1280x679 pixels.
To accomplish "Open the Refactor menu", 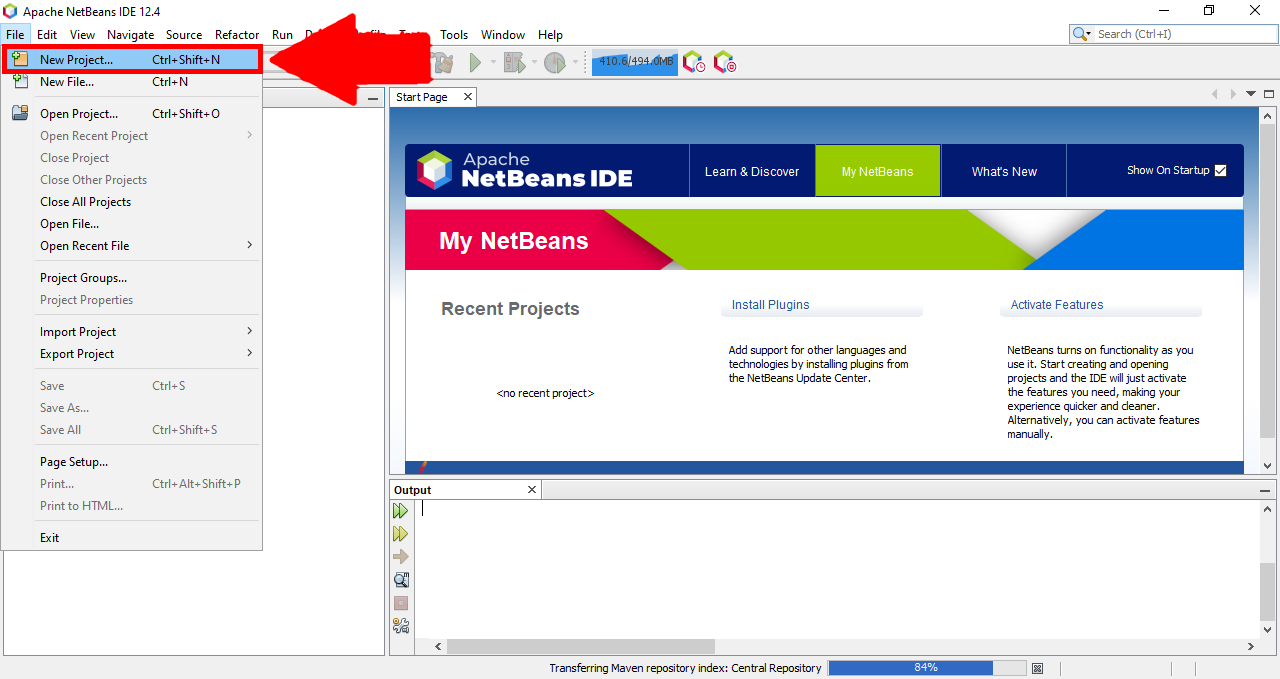I will click(237, 34).
